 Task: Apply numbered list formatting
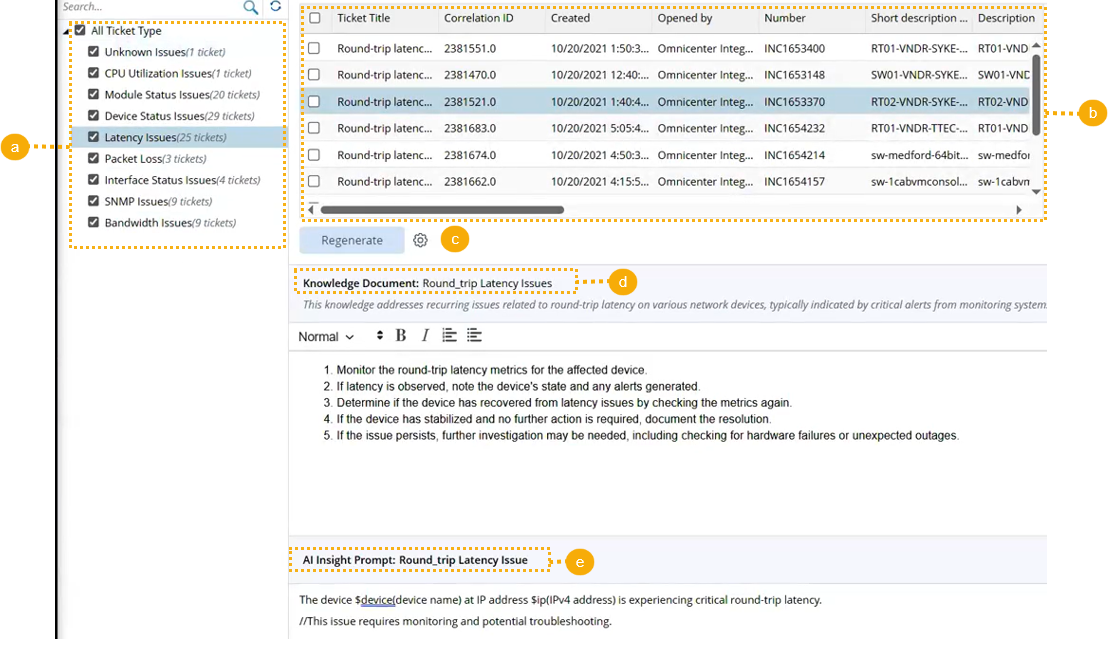click(x=450, y=336)
